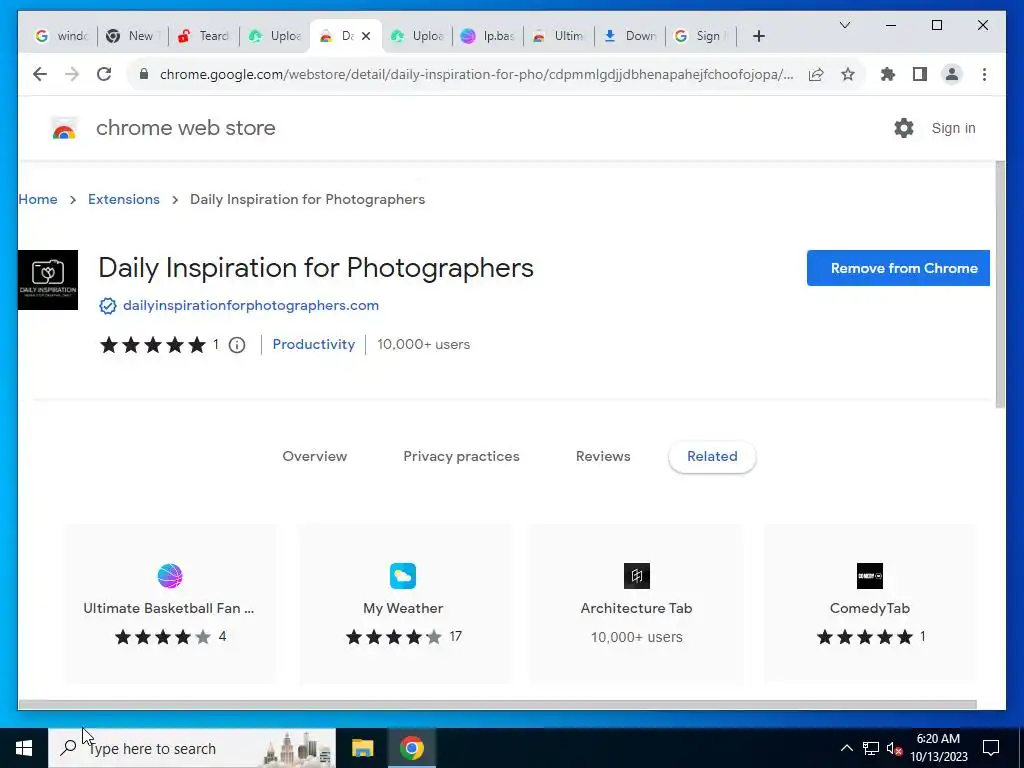Click the five-star rating of the extension
This screenshot has height=768, width=1024.
click(x=153, y=345)
